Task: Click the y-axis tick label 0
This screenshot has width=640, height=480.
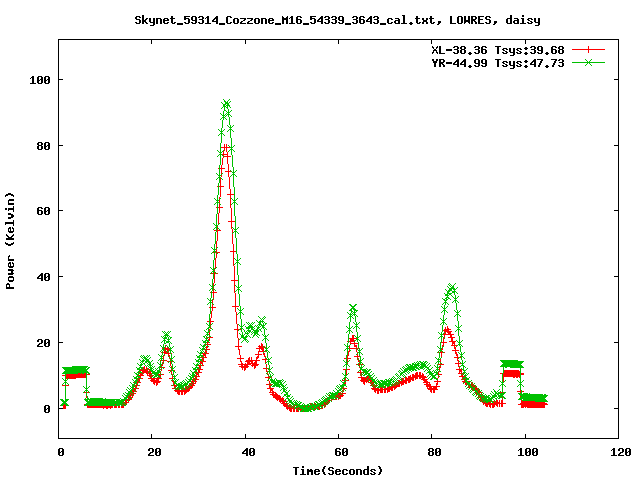Action: (47, 409)
